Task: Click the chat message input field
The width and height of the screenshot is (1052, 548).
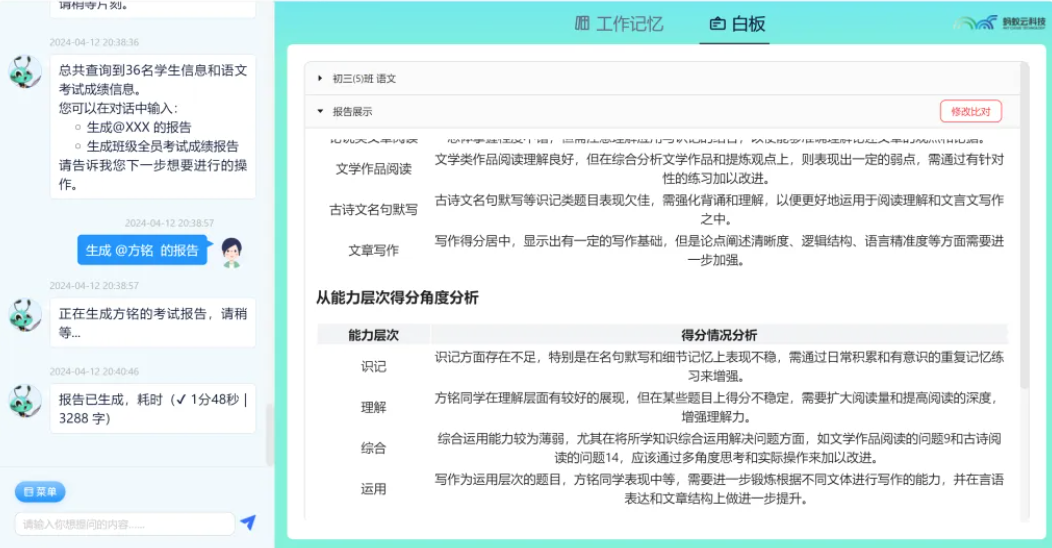Action: [x=125, y=524]
